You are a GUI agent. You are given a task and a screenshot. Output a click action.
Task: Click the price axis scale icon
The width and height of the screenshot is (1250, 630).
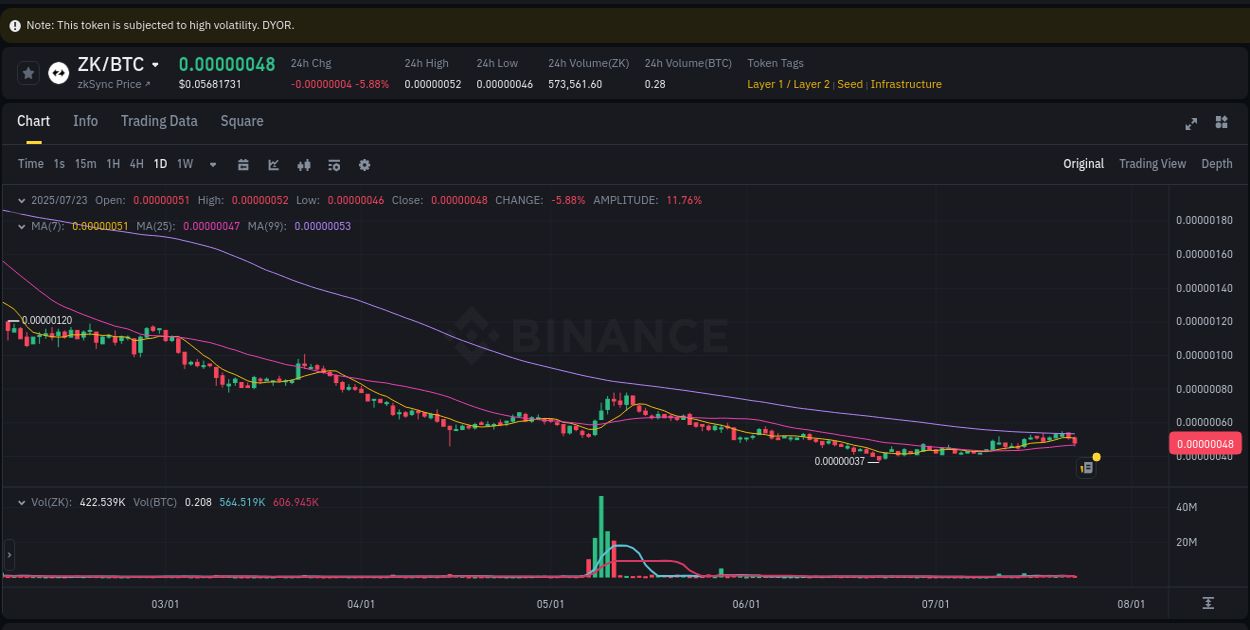(x=1208, y=604)
